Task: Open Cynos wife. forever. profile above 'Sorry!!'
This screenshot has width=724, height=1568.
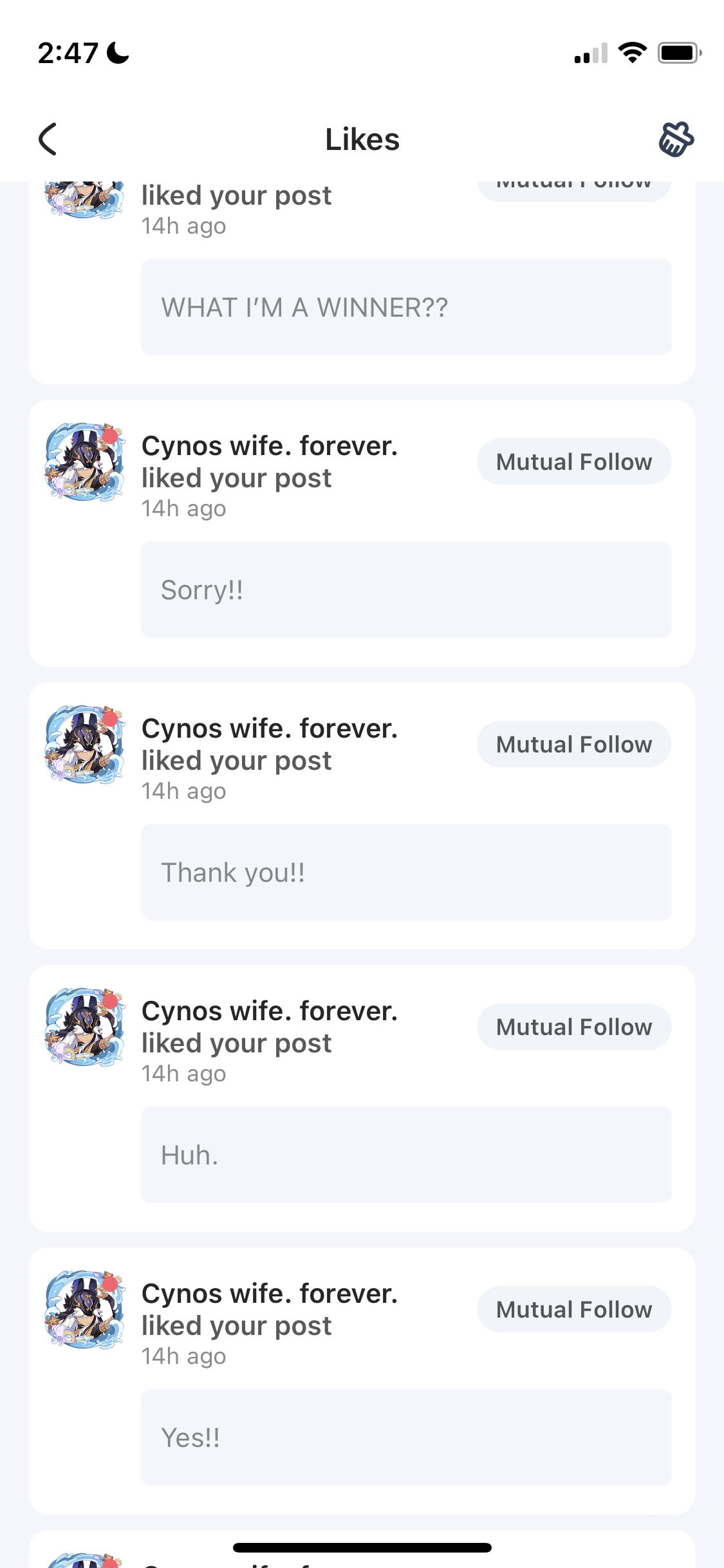Action: (x=270, y=446)
